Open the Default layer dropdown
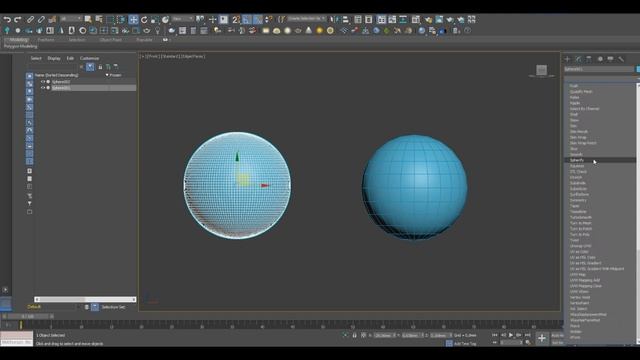This screenshot has width=640, height=360. pyautogui.click(x=53, y=307)
